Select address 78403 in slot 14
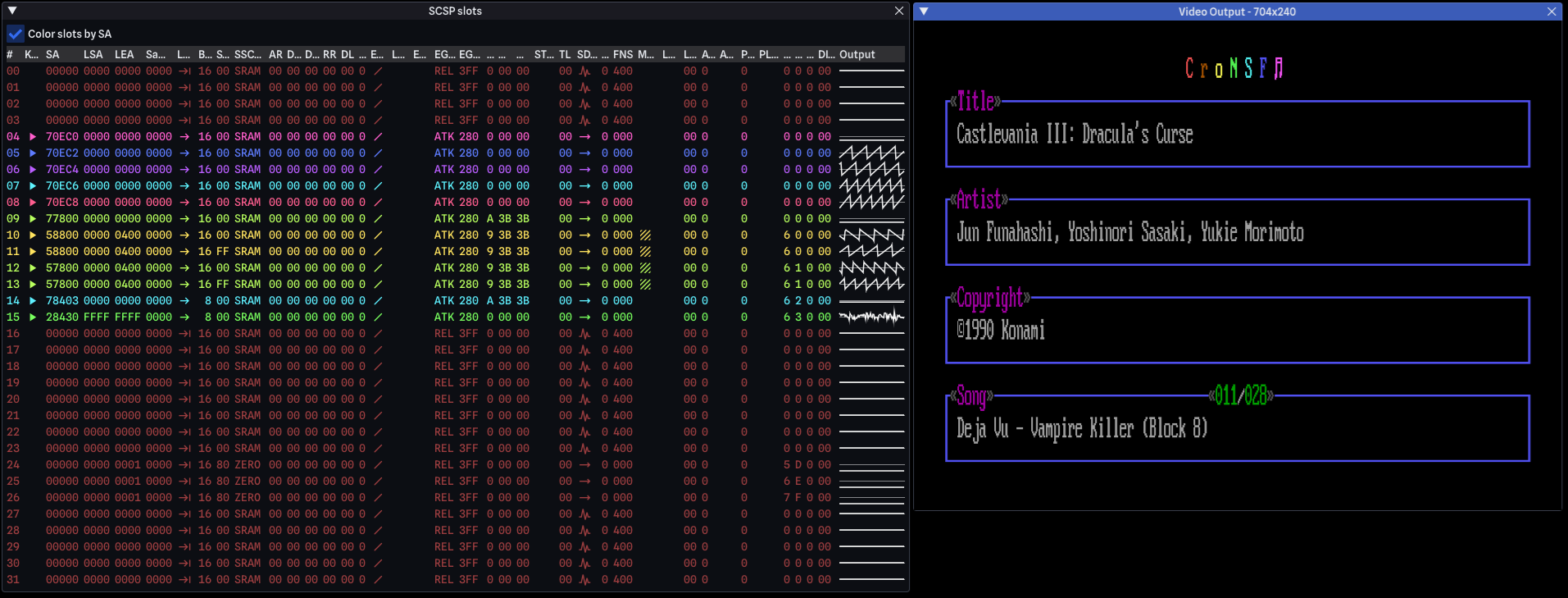Screen dimensions: 1568x598 (62, 301)
